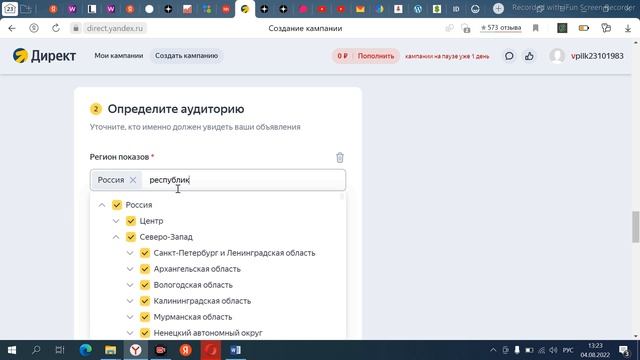Screen dimensions: 640x360
Task: Uncheck Вологодская область checkbox
Action: point(144,285)
